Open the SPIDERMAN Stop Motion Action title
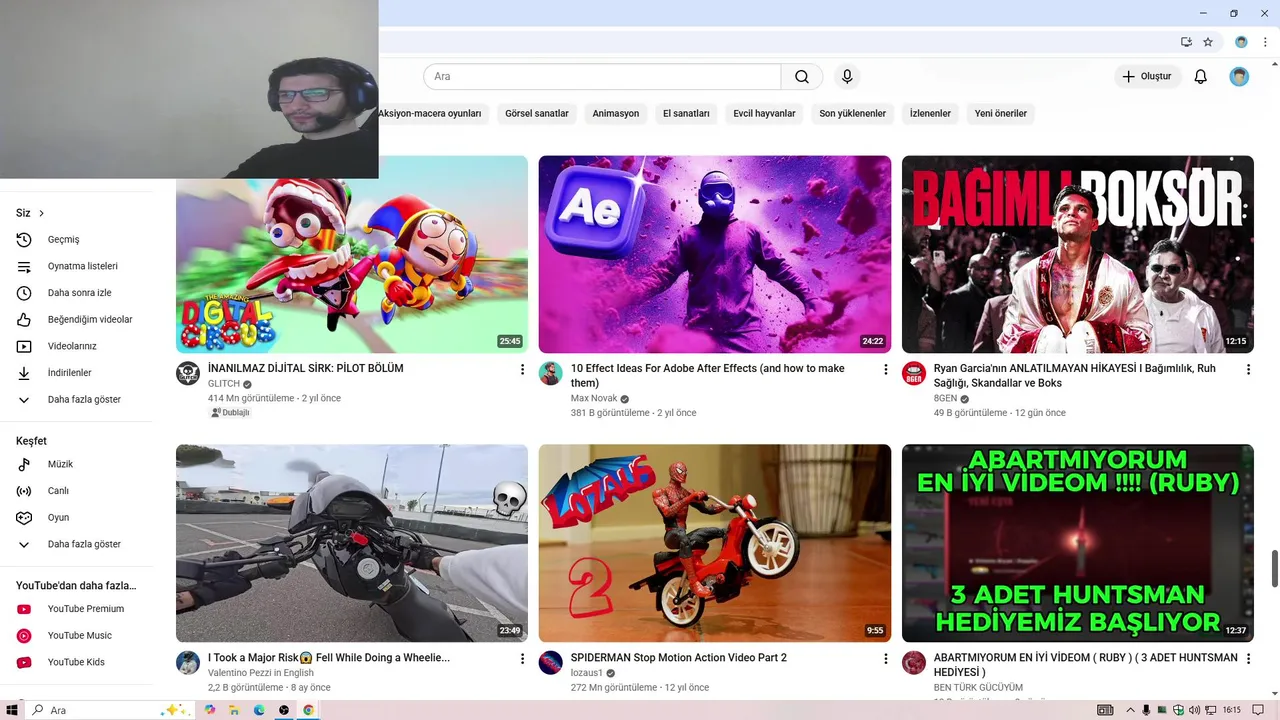The width and height of the screenshot is (1280, 720). [x=679, y=658]
